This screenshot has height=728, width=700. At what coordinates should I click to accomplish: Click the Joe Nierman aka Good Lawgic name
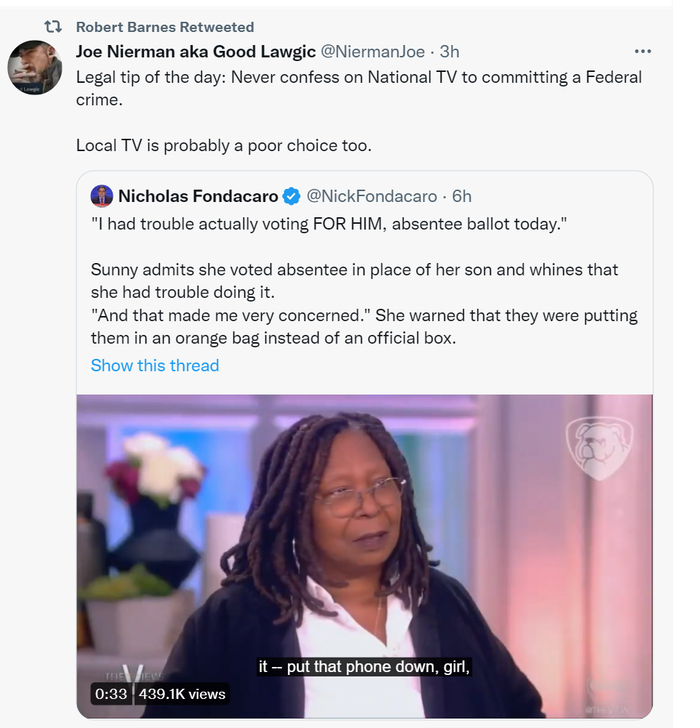(x=195, y=51)
